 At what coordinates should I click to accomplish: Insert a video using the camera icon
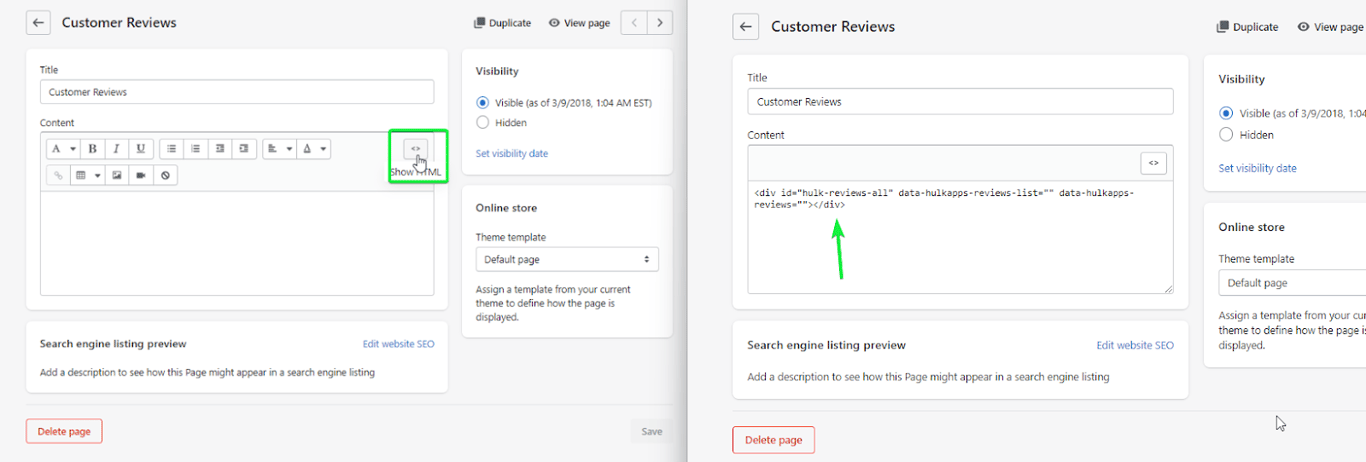[141, 175]
